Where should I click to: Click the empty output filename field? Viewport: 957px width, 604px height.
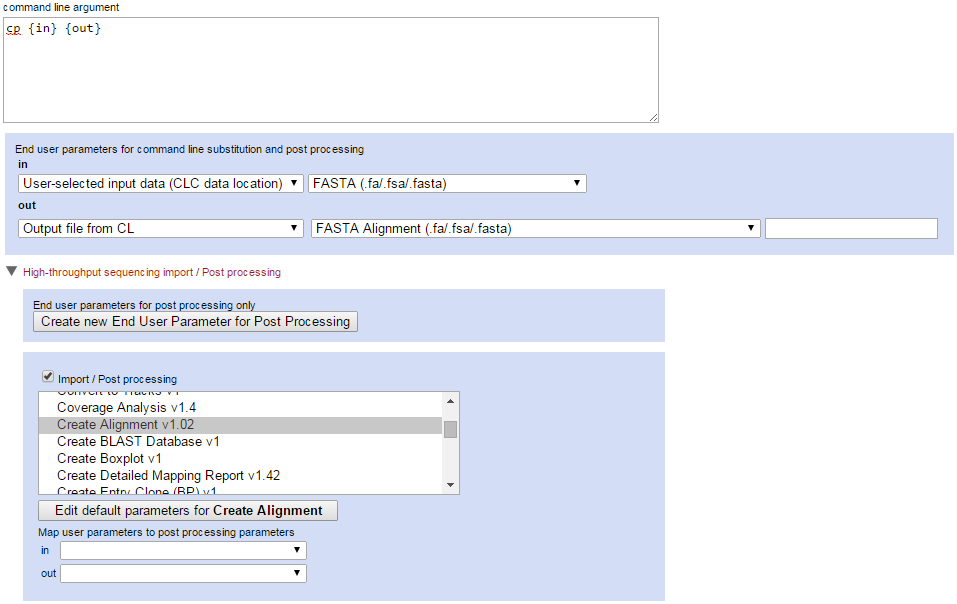850,228
